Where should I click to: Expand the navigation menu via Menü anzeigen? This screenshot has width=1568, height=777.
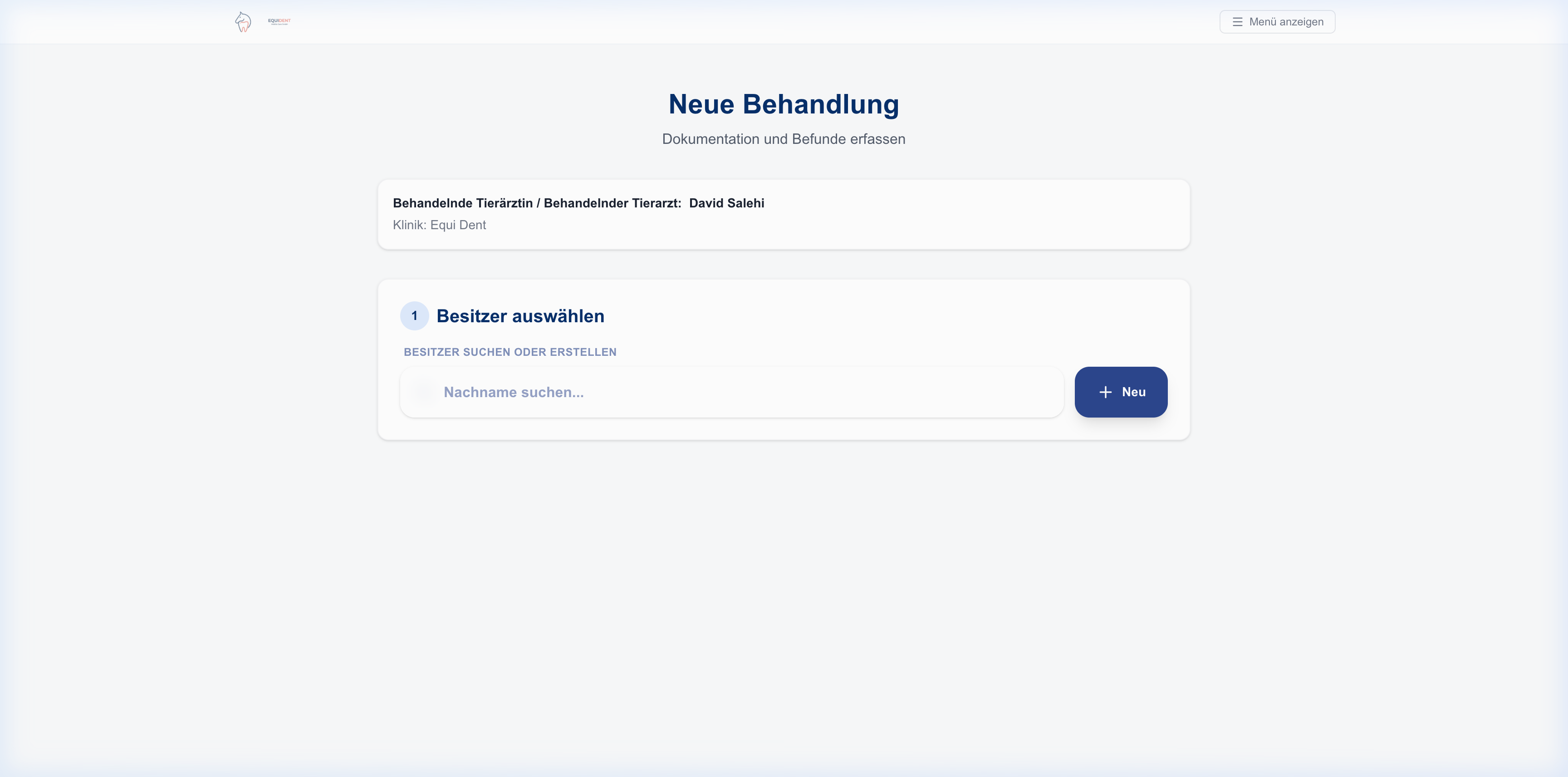click(1277, 21)
